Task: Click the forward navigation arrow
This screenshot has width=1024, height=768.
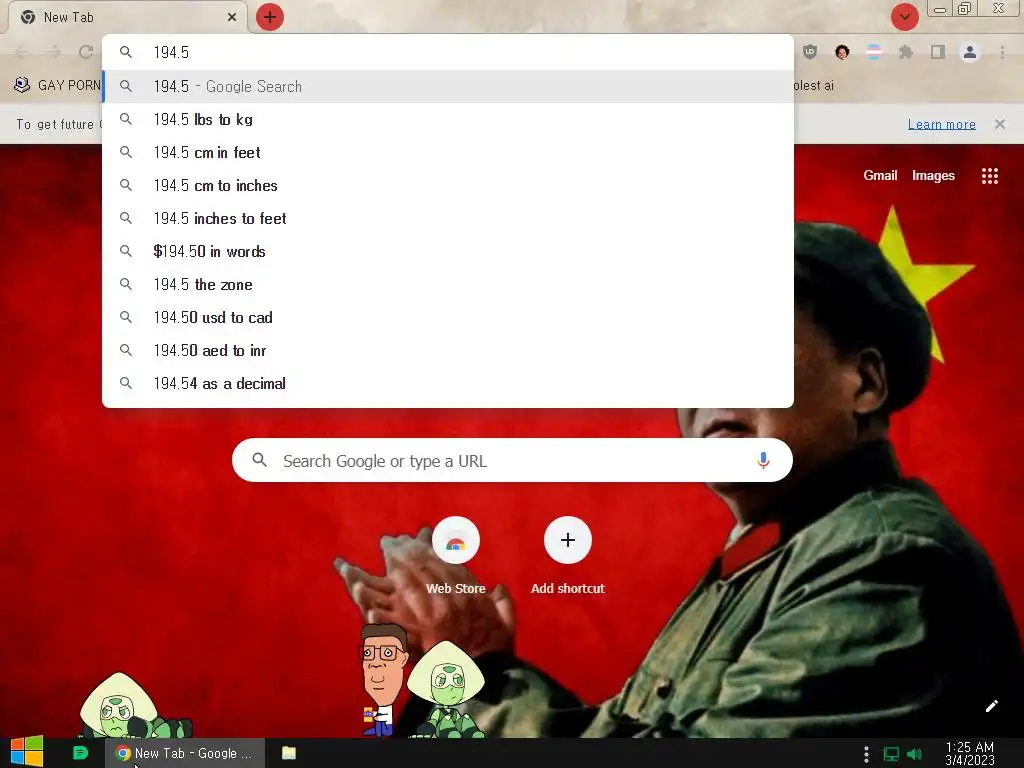Action: [x=54, y=52]
